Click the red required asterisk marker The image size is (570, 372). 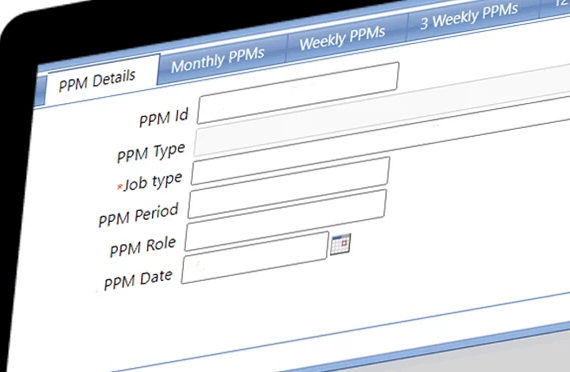coord(120,187)
